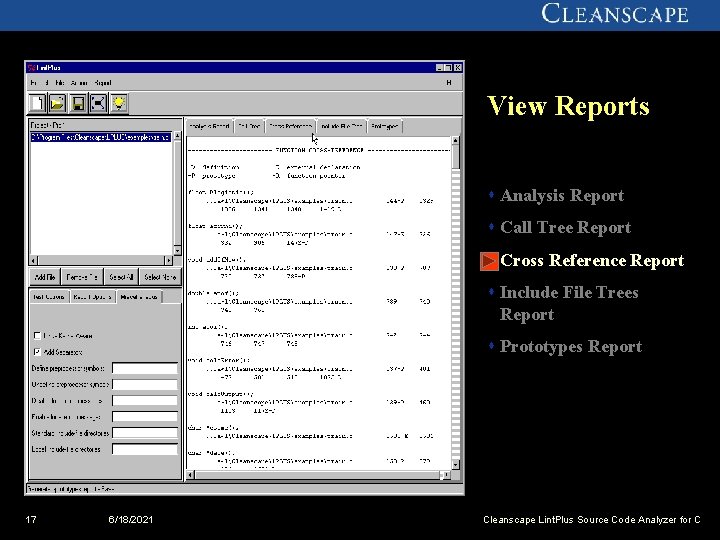Click the Undefine preprocessor symbols input field

tap(145, 384)
